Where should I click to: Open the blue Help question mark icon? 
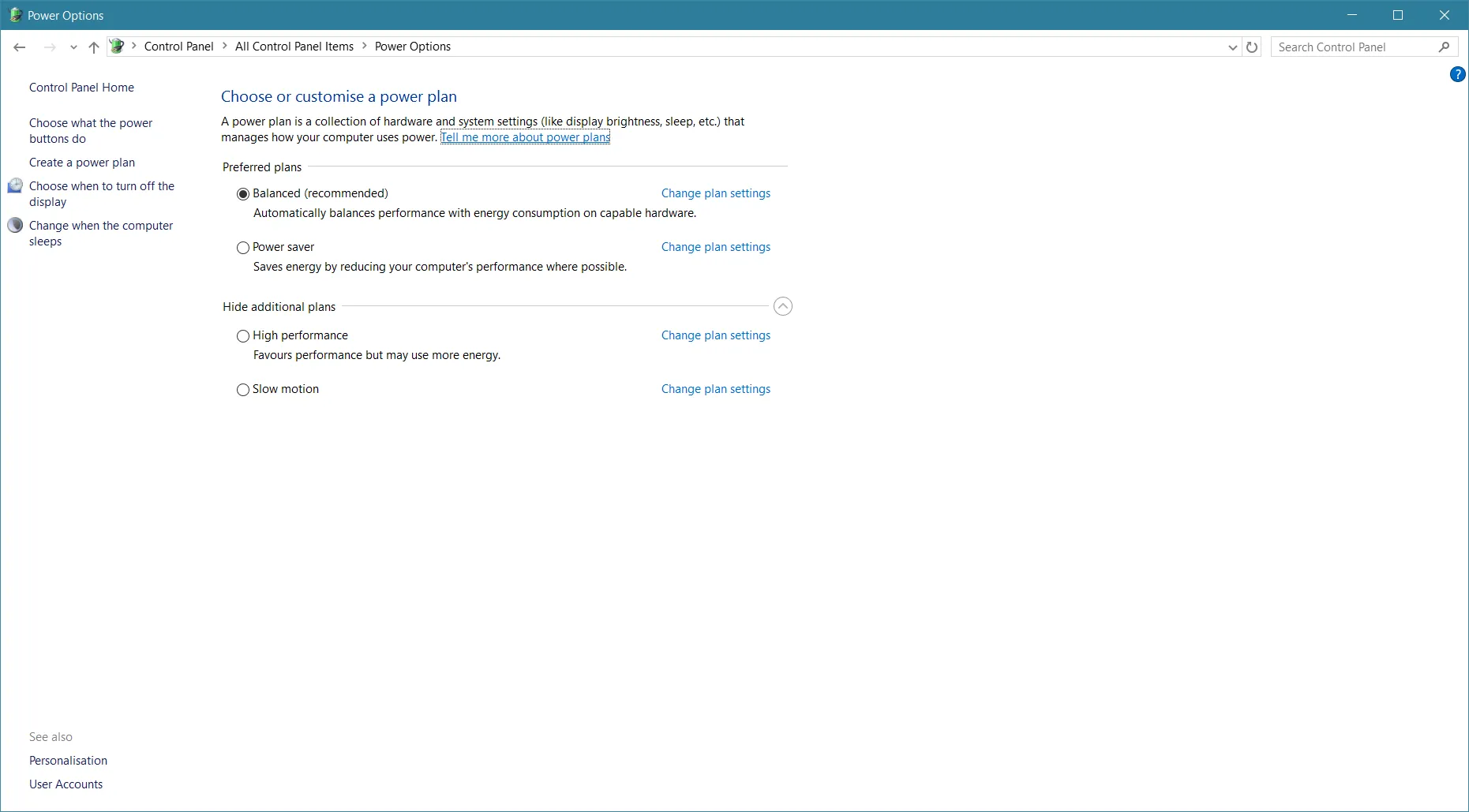point(1457,75)
